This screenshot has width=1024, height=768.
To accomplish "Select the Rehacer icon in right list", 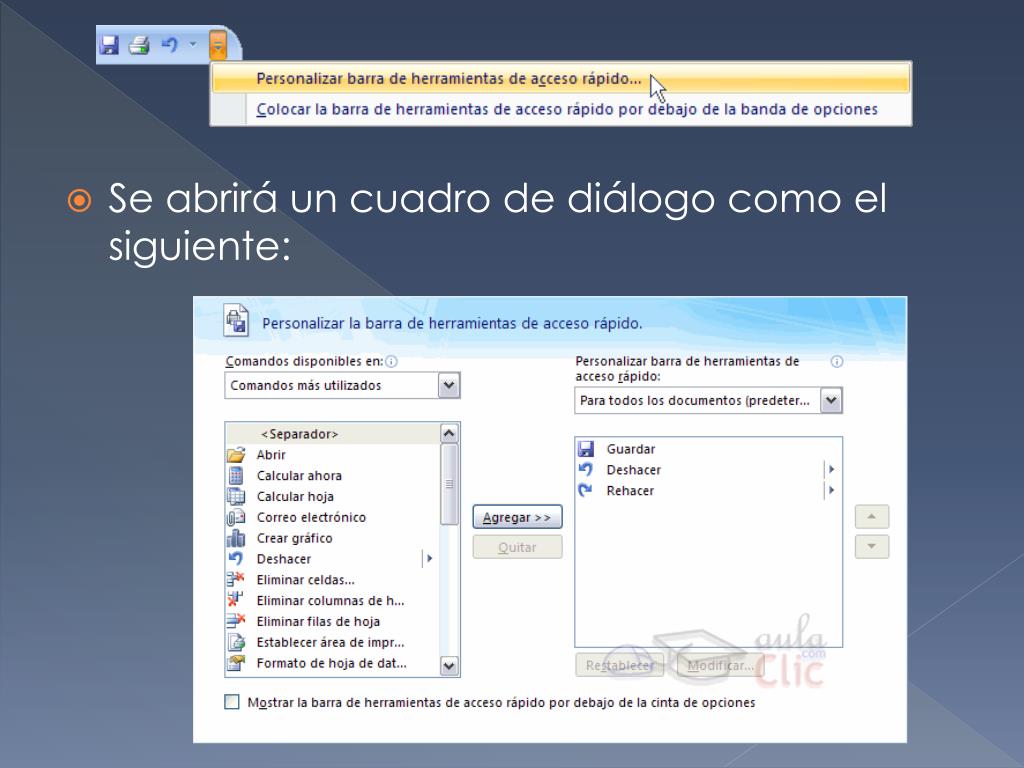I will (x=586, y=491).
